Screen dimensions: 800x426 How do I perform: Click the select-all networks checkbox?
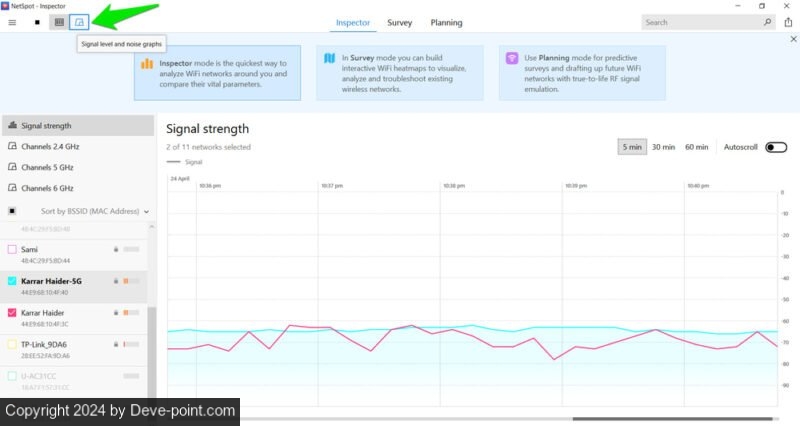pos(12,211)
